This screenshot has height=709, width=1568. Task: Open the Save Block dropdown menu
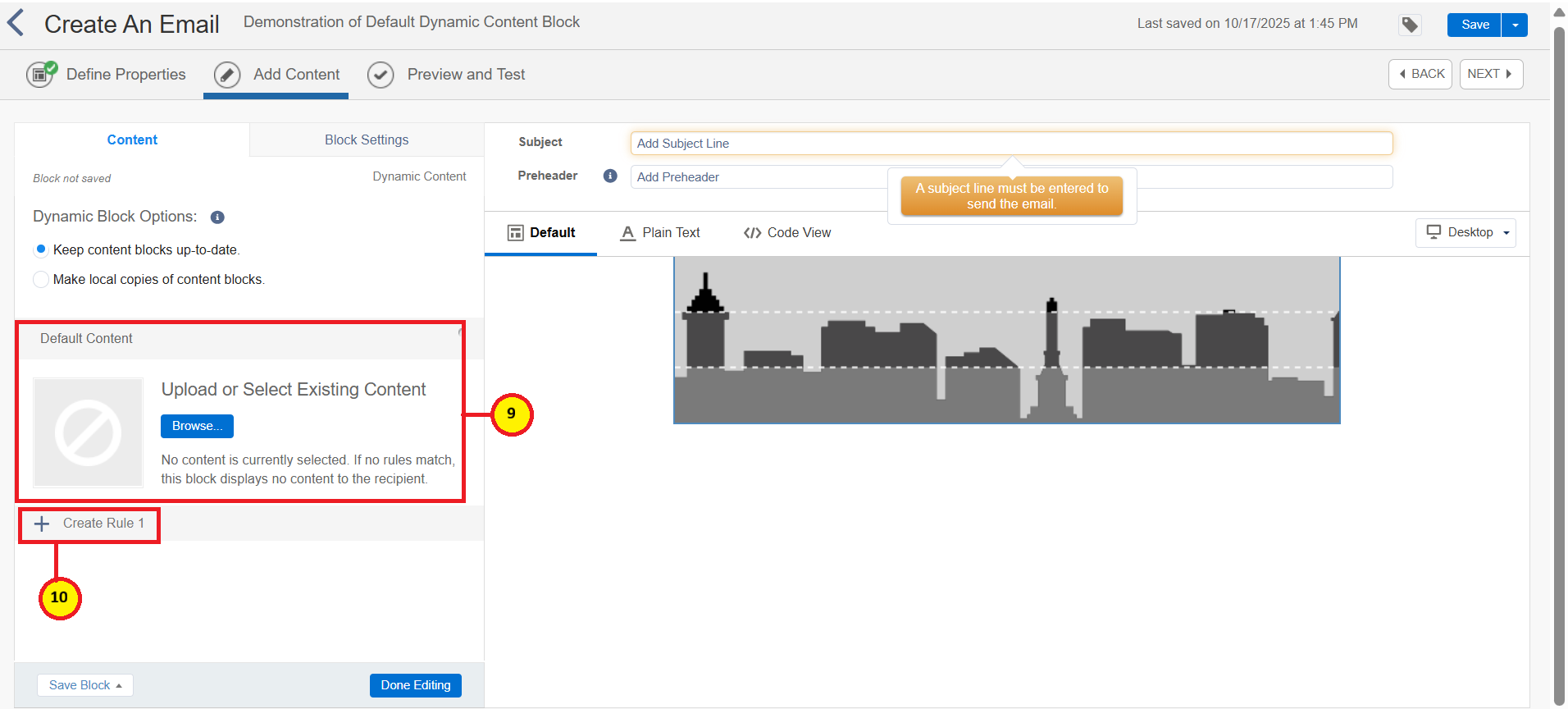(85, 685)
